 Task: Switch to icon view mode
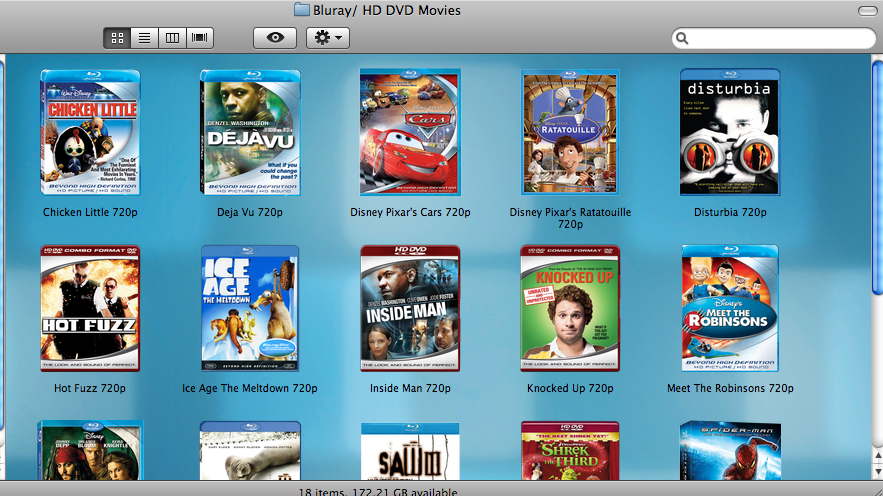(117, 38)
